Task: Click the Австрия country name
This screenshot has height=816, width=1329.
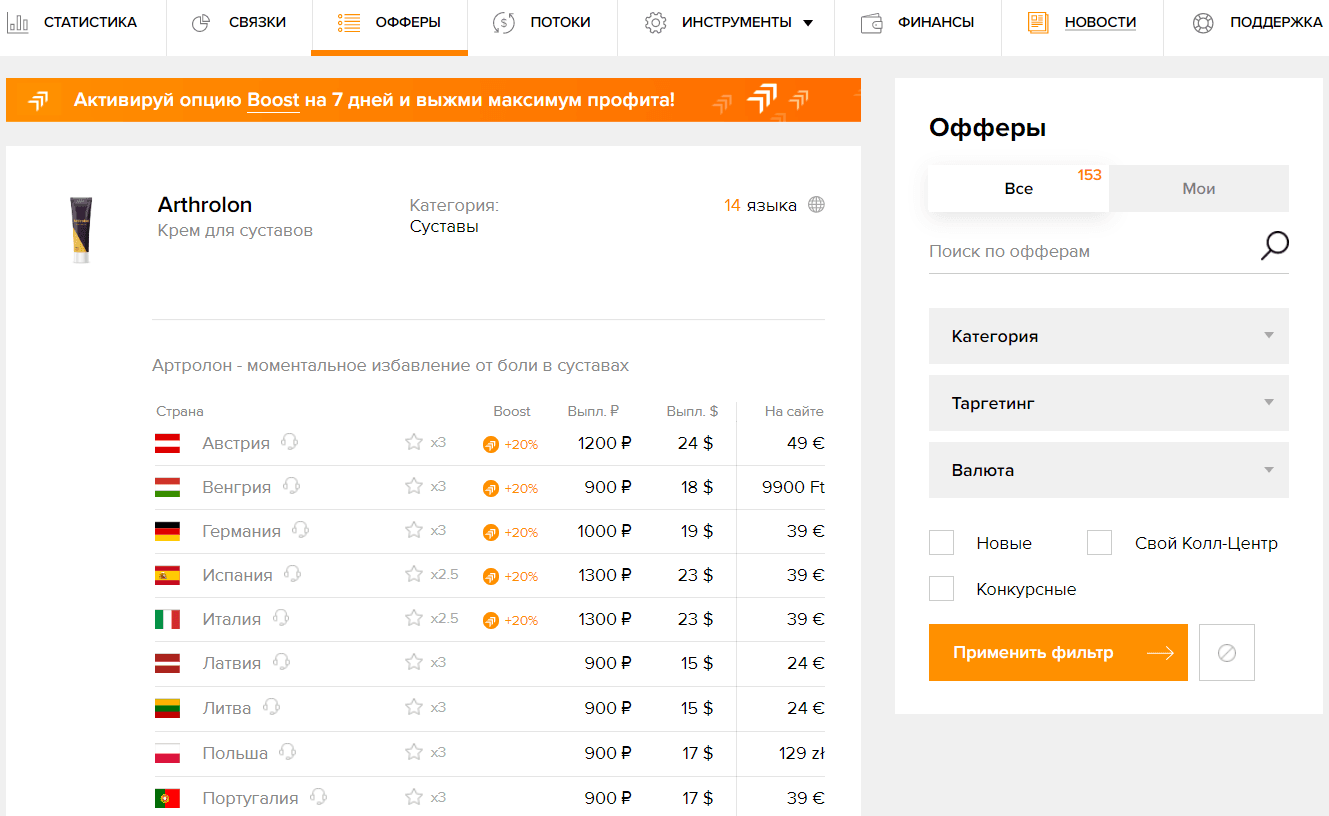Action: pos(236,443)
